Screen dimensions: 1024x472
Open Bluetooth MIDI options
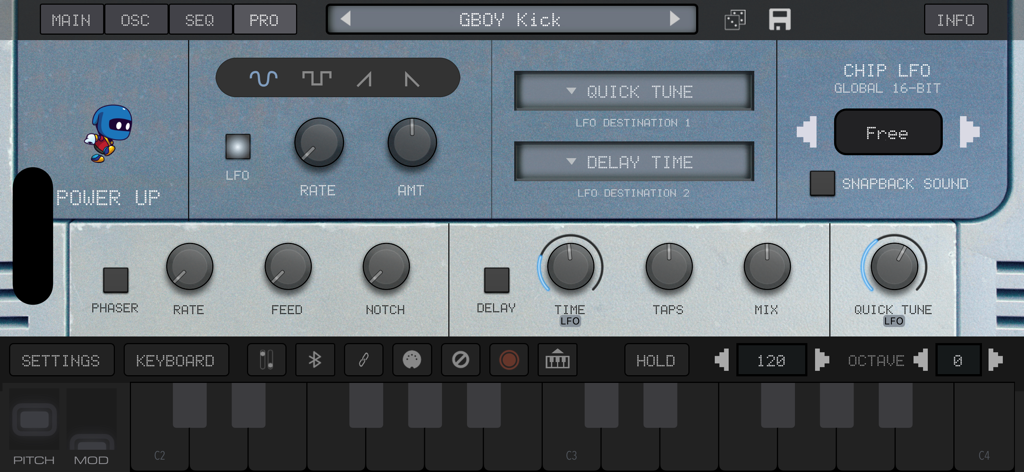(x=315, y=360)
